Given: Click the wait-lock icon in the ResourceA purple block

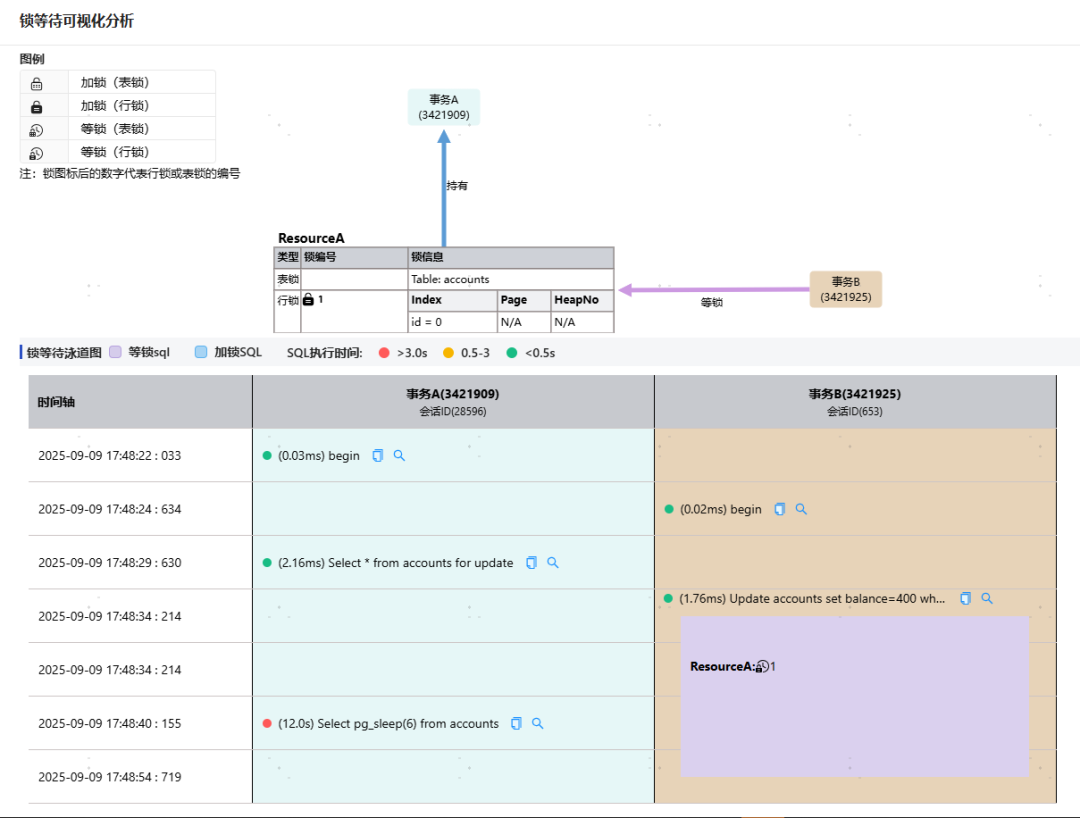Looking at the screenshot, I should pyautogui.click(x=762, y=667).
